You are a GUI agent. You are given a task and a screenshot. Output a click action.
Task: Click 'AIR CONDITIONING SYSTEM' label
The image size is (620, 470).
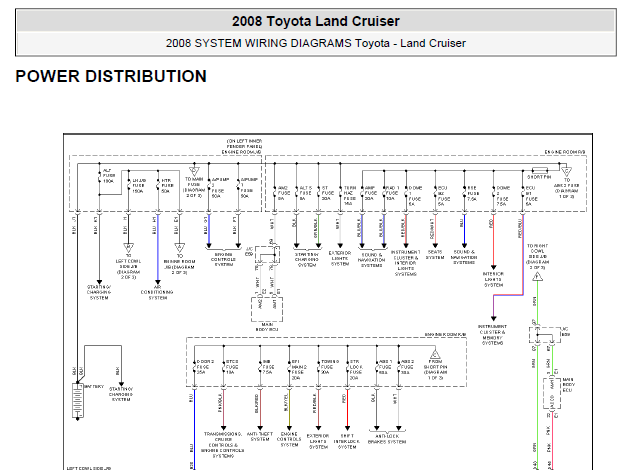pos(157,292)
